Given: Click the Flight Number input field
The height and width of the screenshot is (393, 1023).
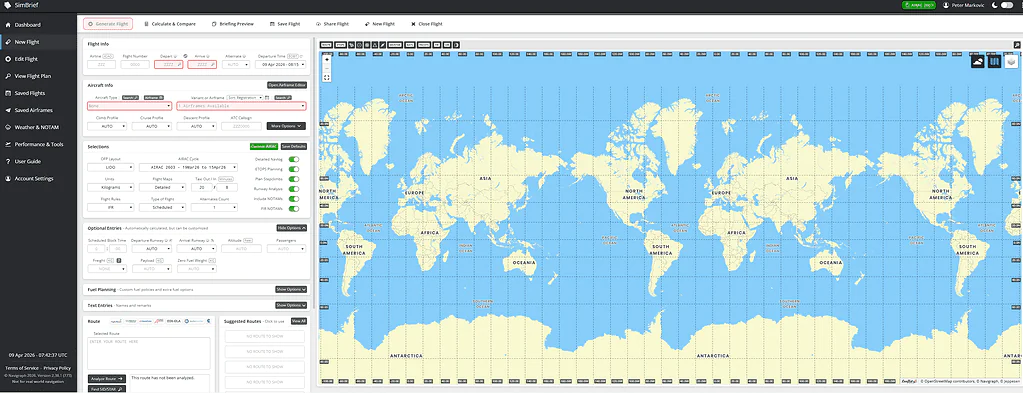Looking at the screenshot, I should (x=135, y=65).
